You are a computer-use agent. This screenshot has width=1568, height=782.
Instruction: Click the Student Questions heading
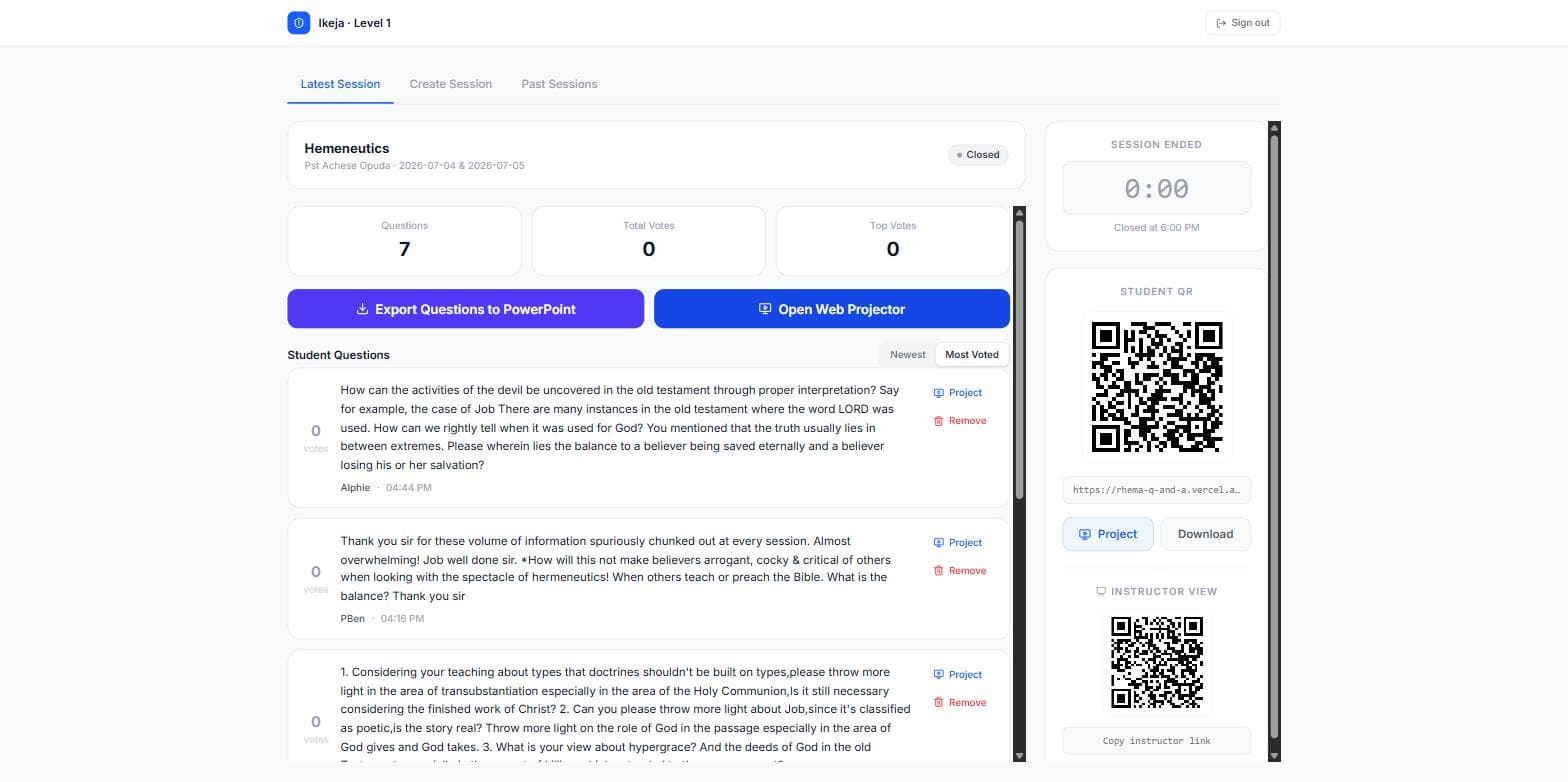[338, 355]
